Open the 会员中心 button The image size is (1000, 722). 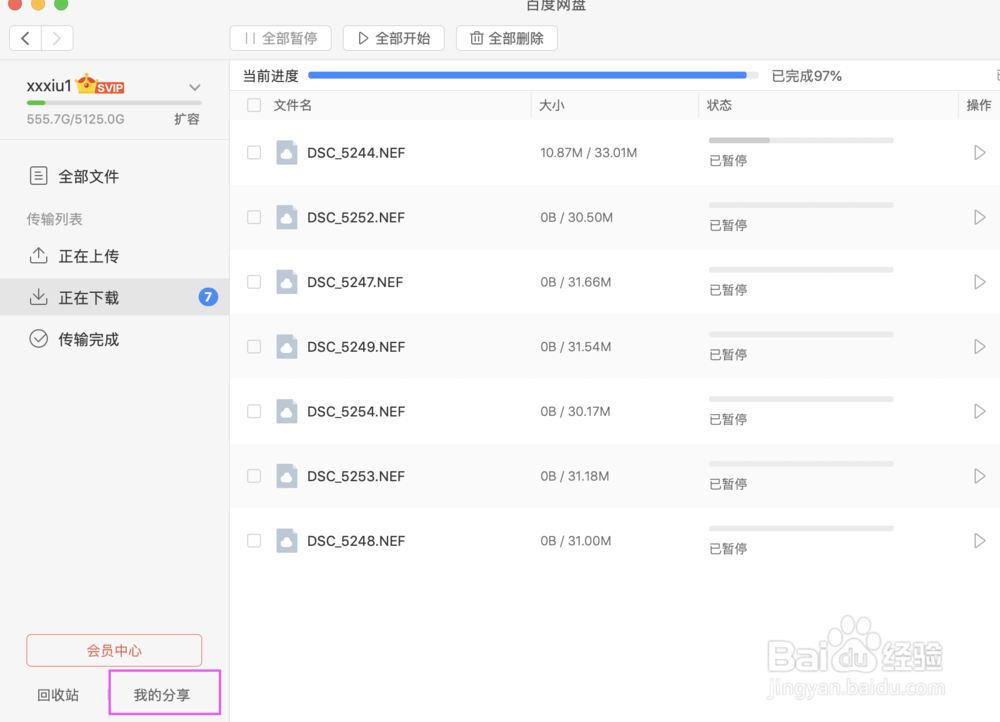click(114, 651)
